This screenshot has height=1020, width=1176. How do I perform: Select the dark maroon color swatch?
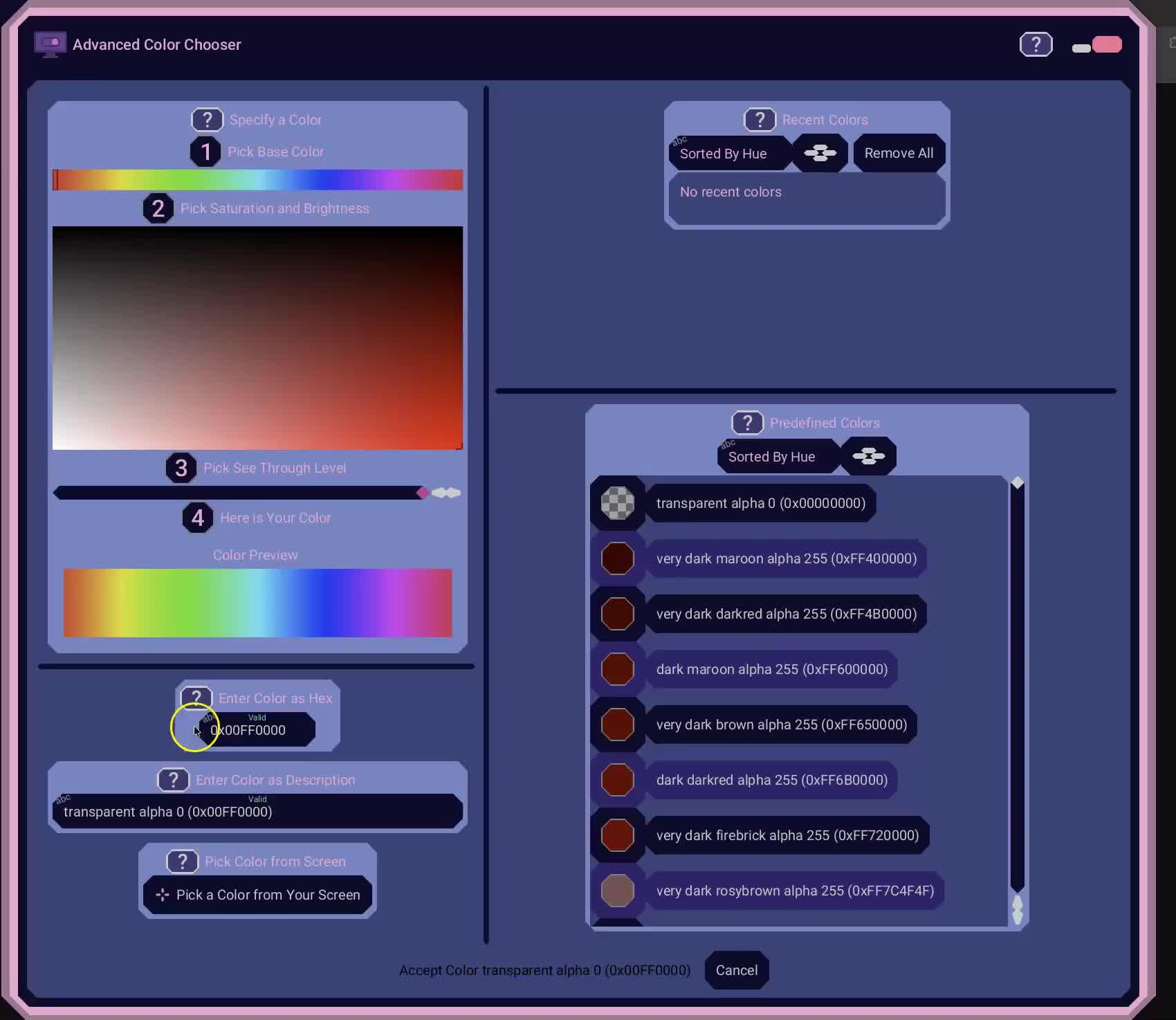pyautogui.click(x=618, y=669)
